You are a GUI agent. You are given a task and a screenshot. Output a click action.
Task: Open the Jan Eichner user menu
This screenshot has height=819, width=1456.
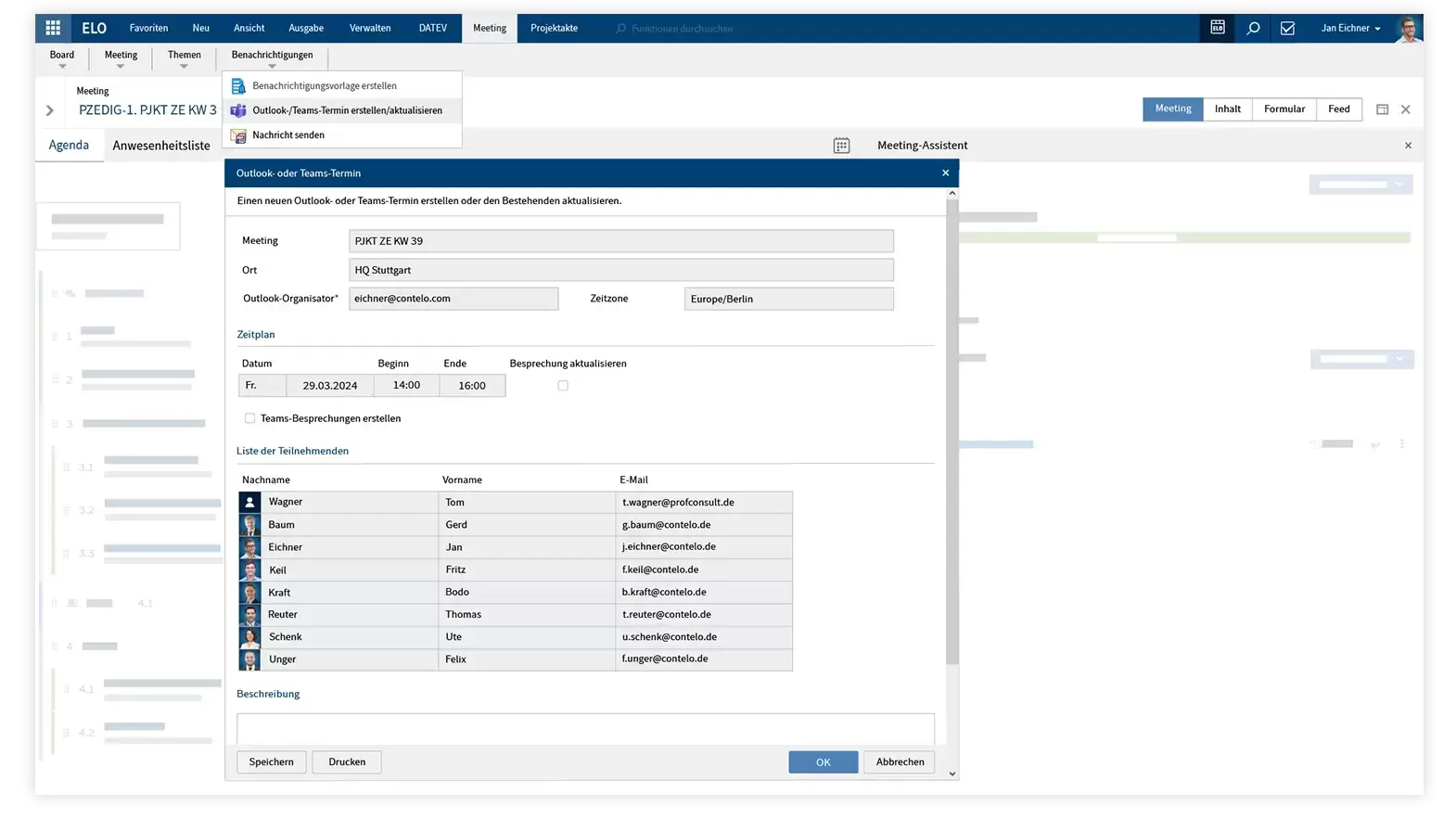1350,28
